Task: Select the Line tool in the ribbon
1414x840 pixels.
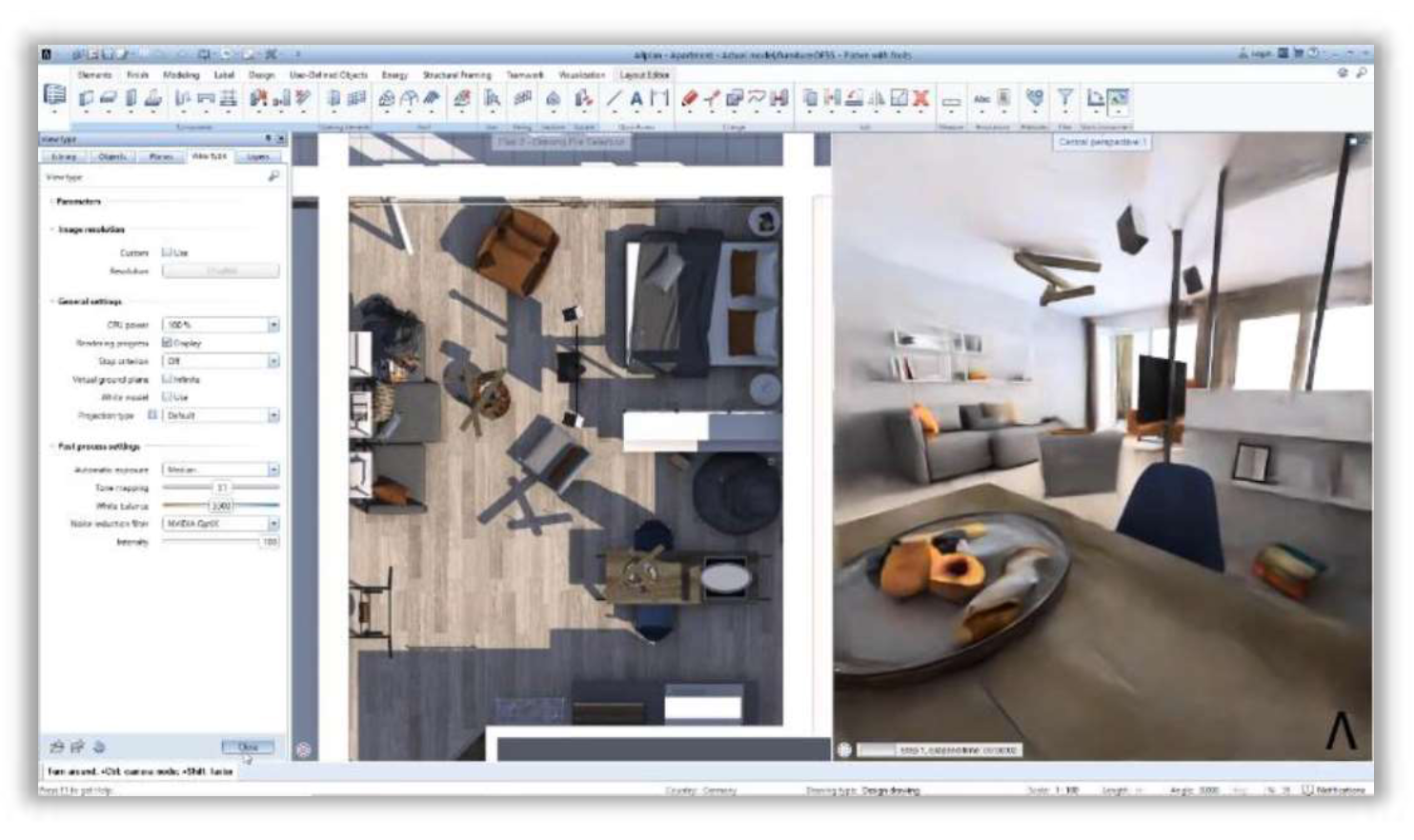Action: coord(615,98)
